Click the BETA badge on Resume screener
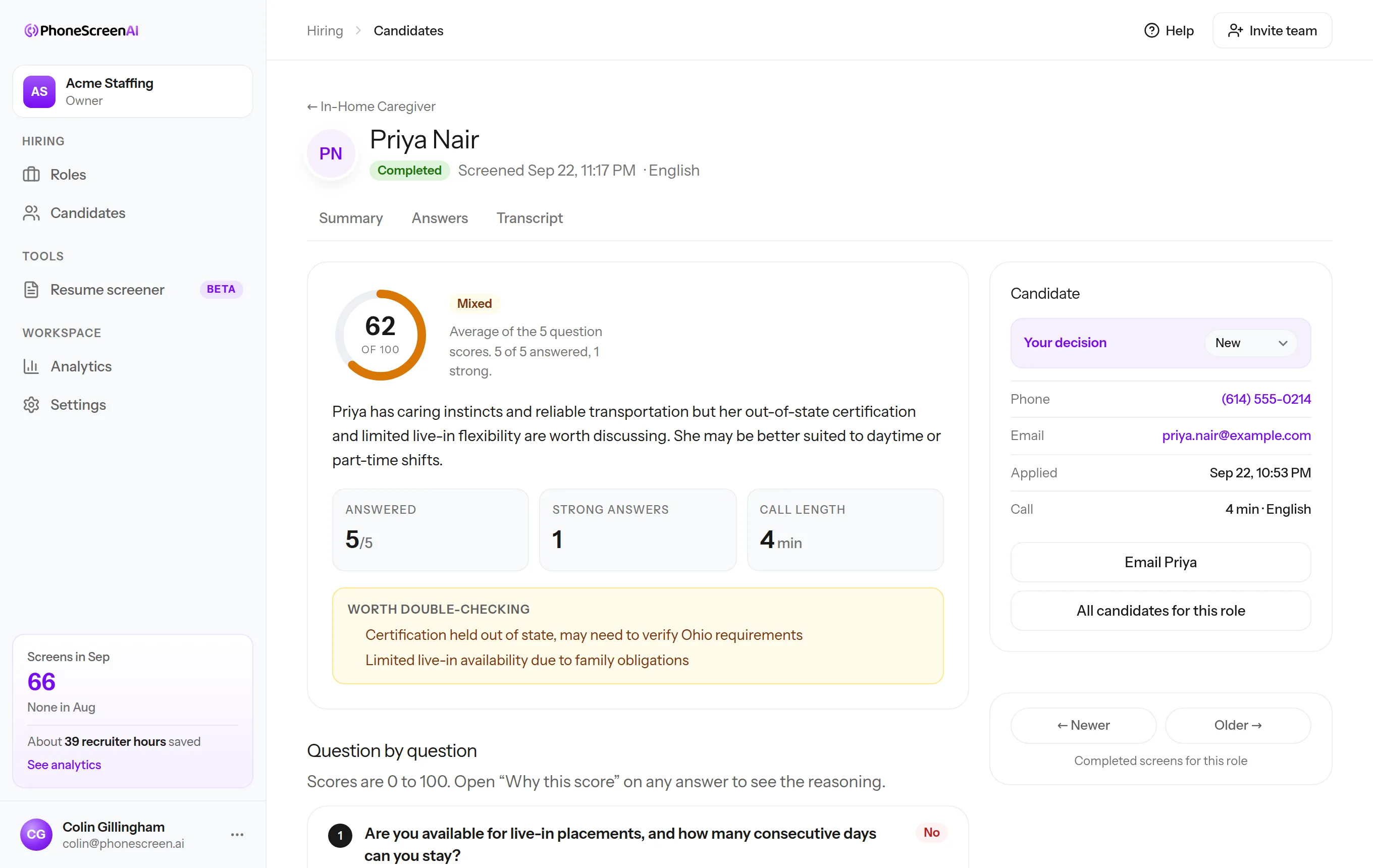1373x868 pixels. [221, 289]
